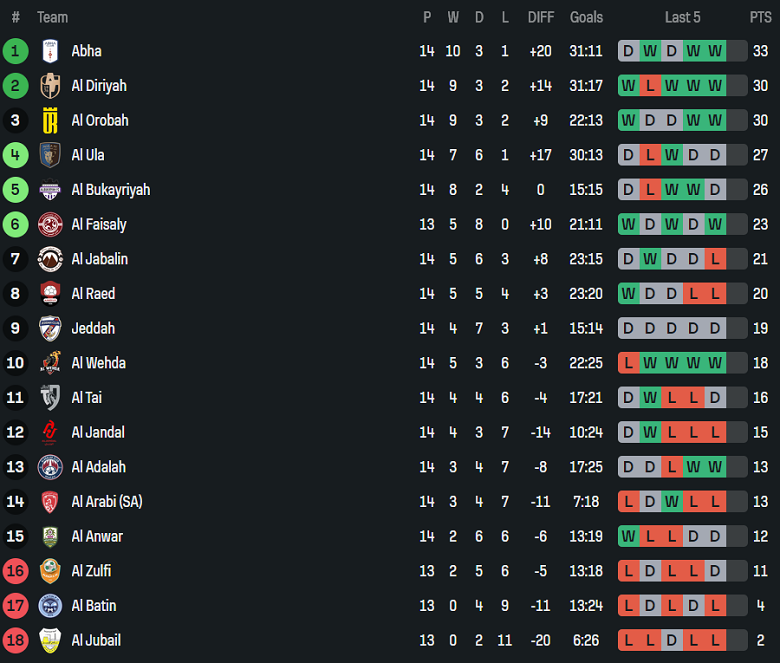Click Al Wehda's first loss form box

click(x=628, y=363)
